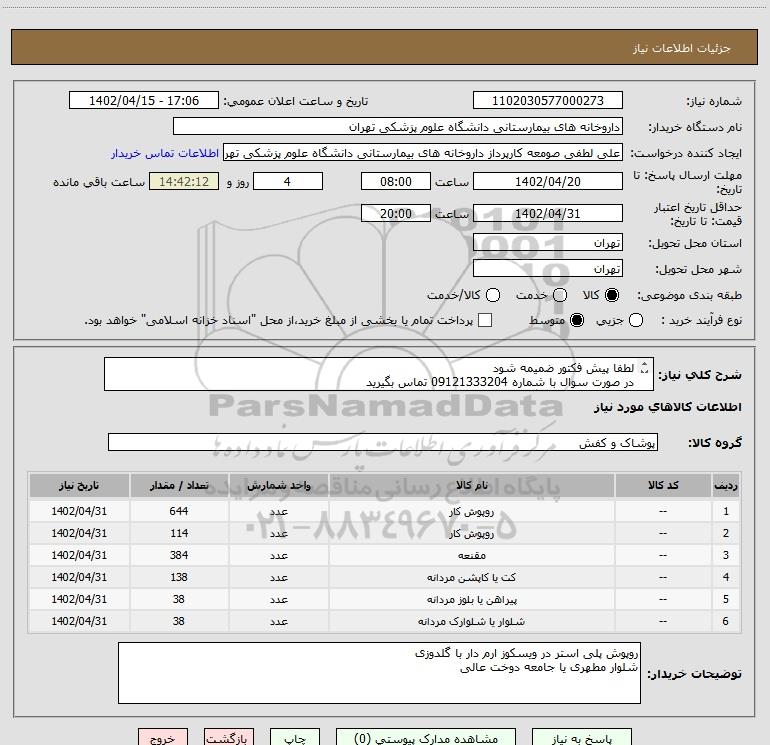Click quantity 114 cell
Viewport: 770px width, 745px height.
point(179,533)
